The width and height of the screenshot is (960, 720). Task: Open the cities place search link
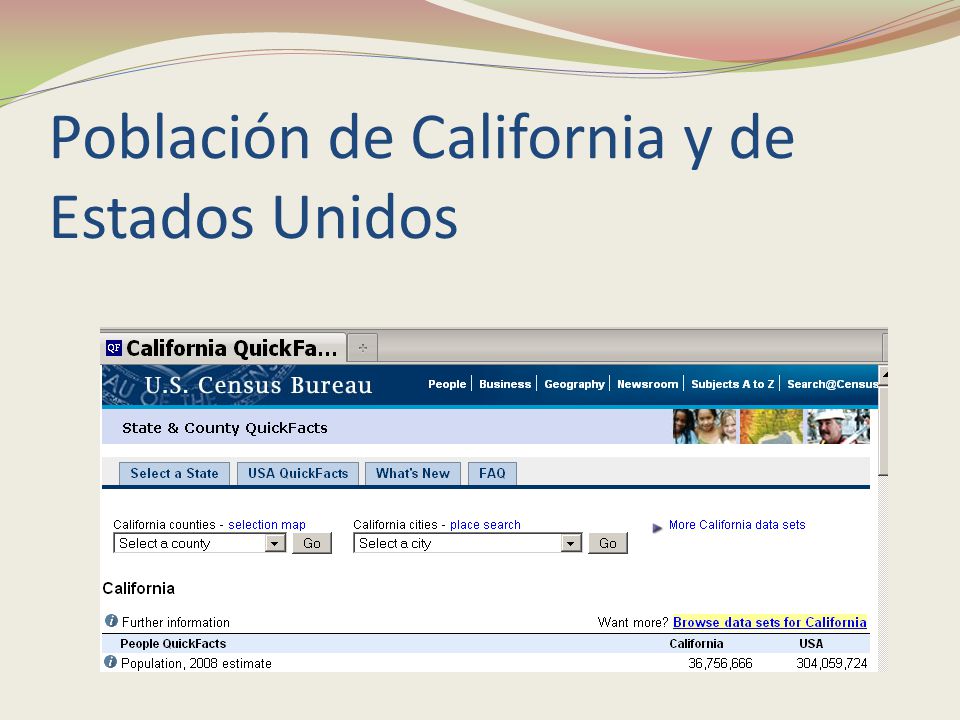pos(486,525)
